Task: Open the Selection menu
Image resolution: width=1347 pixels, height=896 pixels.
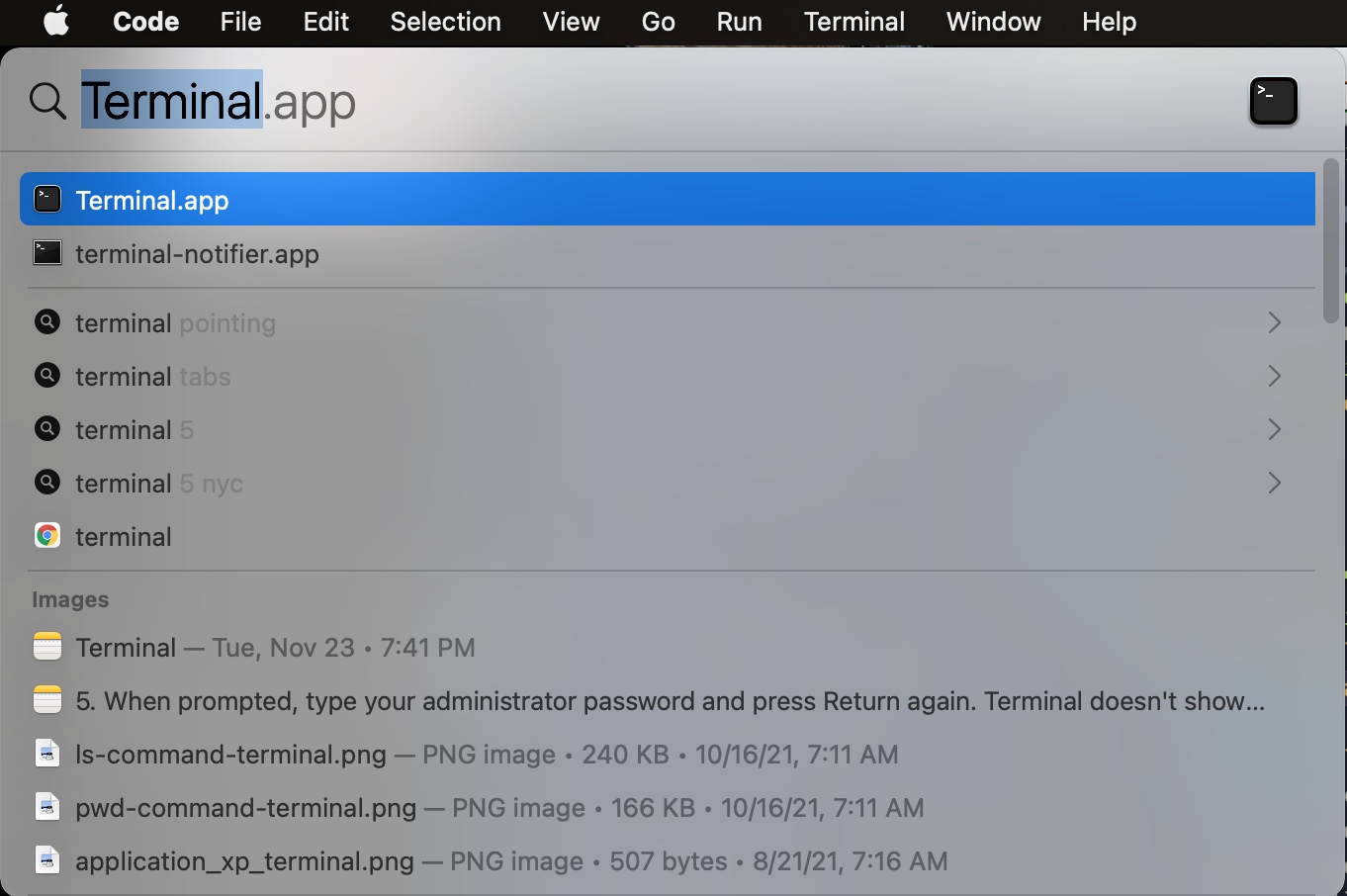Action: click(x=445, y=22)
